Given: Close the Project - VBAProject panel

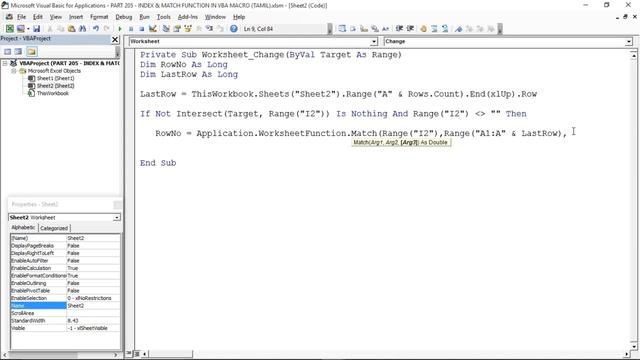Looking at the screenshot, I should [115, 39].
